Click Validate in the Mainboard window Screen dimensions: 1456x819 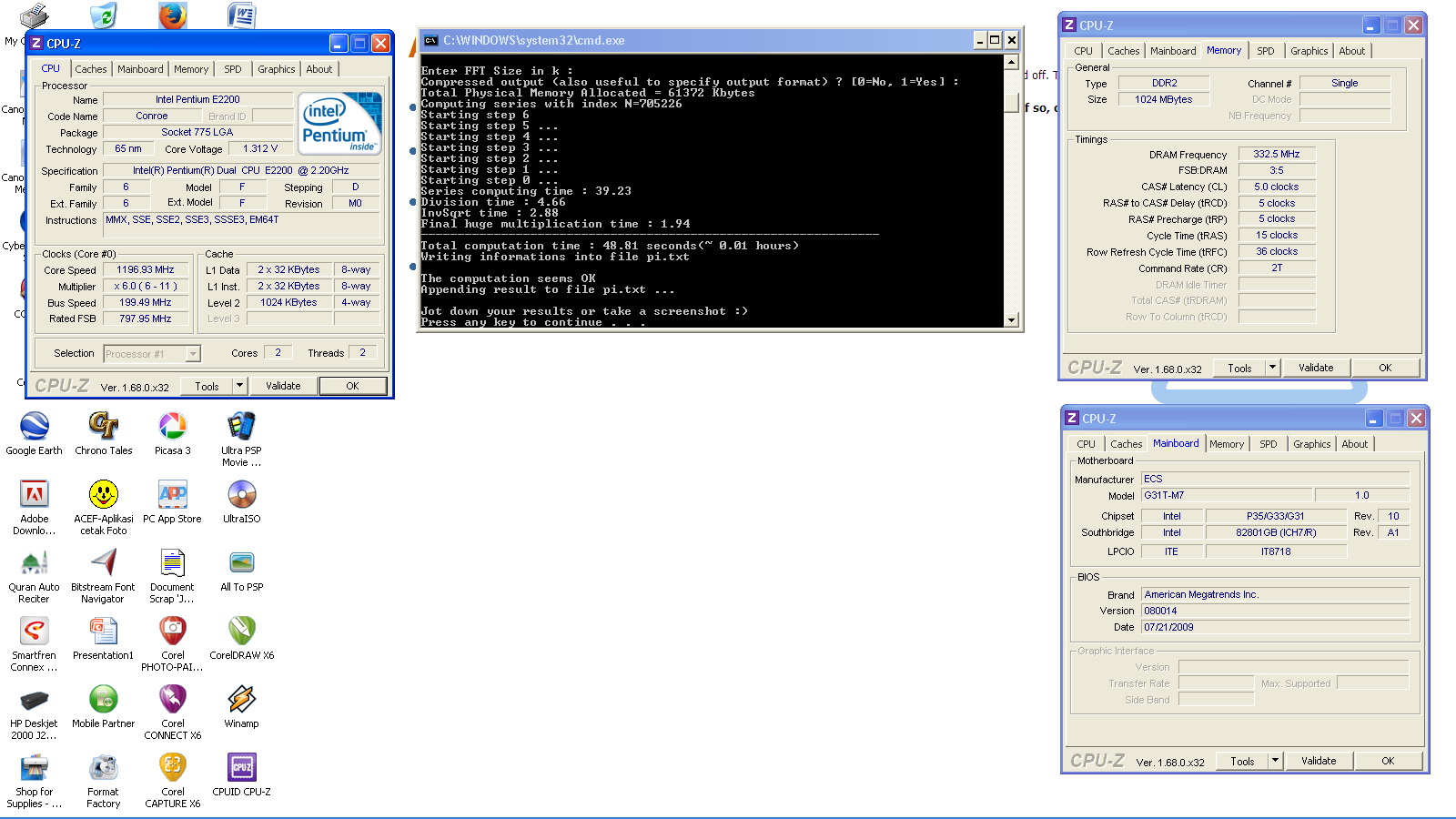[1319, 761]
